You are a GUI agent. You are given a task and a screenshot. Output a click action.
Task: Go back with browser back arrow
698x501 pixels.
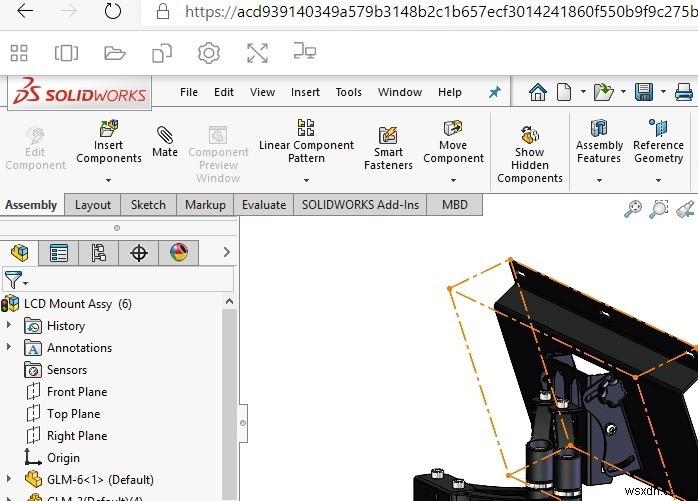point(24,11)
